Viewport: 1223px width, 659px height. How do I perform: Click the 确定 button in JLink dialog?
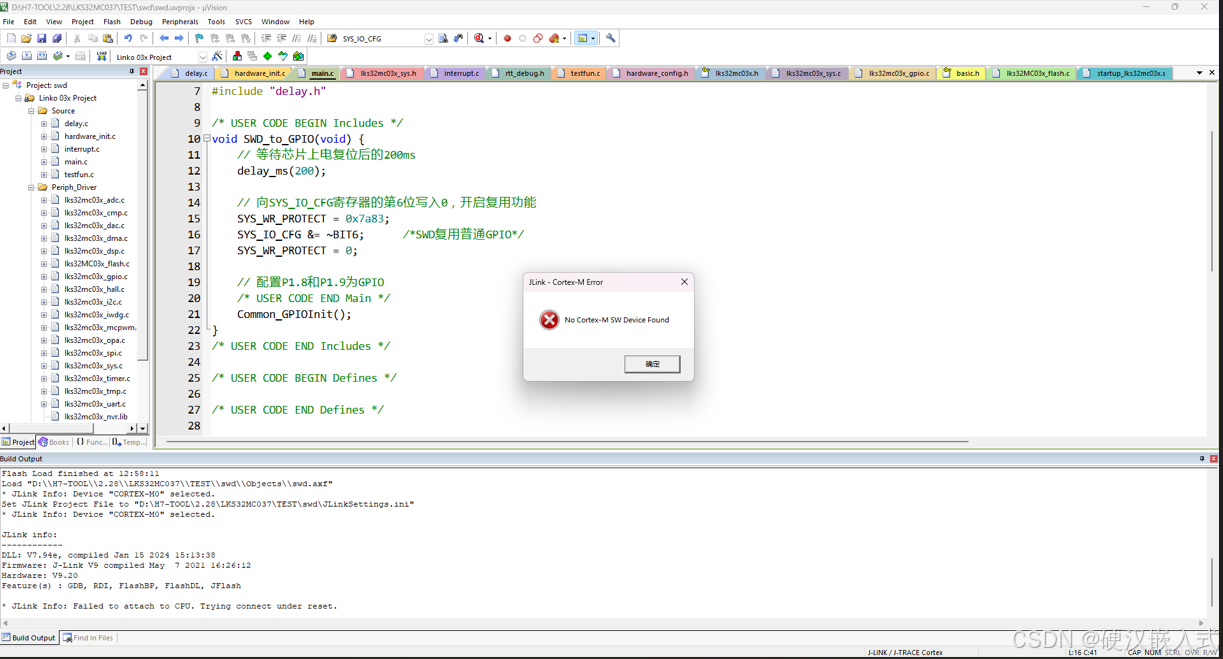click(x=652, y=364)
